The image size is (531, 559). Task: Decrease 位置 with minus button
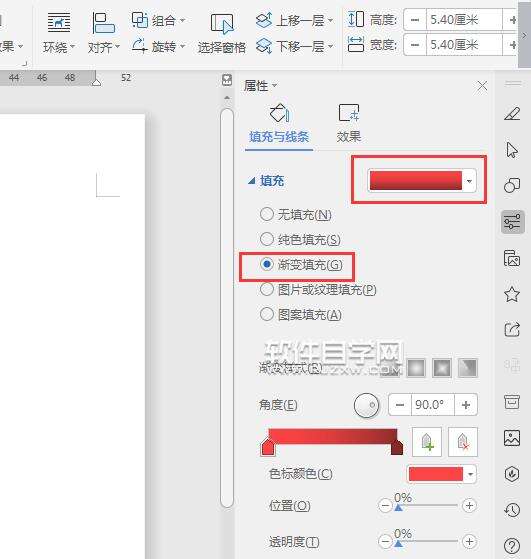pyautogui.click(x=385, y=506)
